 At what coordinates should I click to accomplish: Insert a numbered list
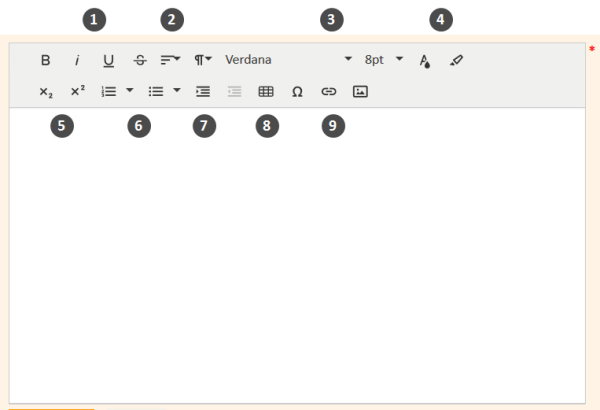coord(109,91)
